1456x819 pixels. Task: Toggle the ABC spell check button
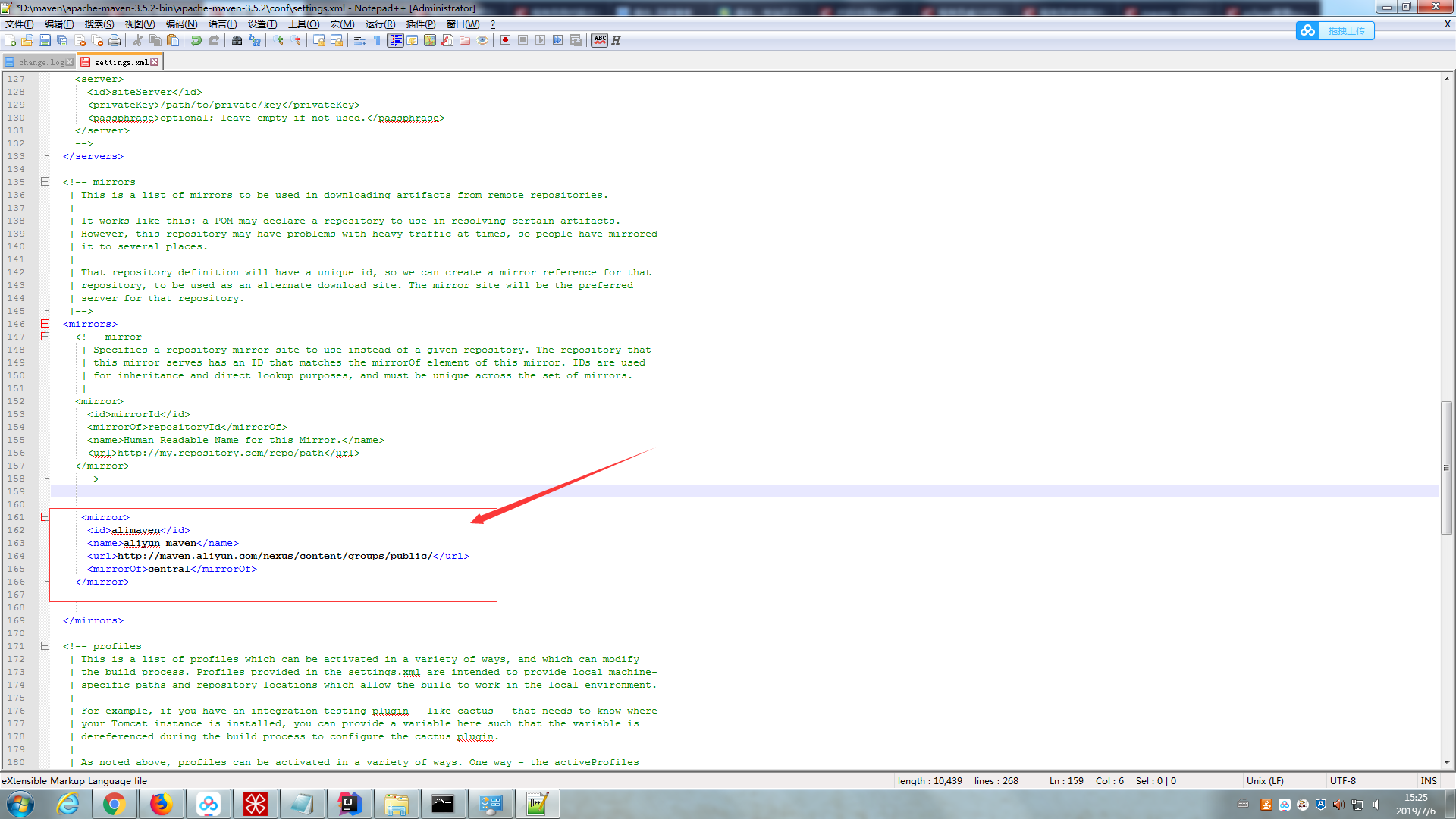tap(600, 40)
